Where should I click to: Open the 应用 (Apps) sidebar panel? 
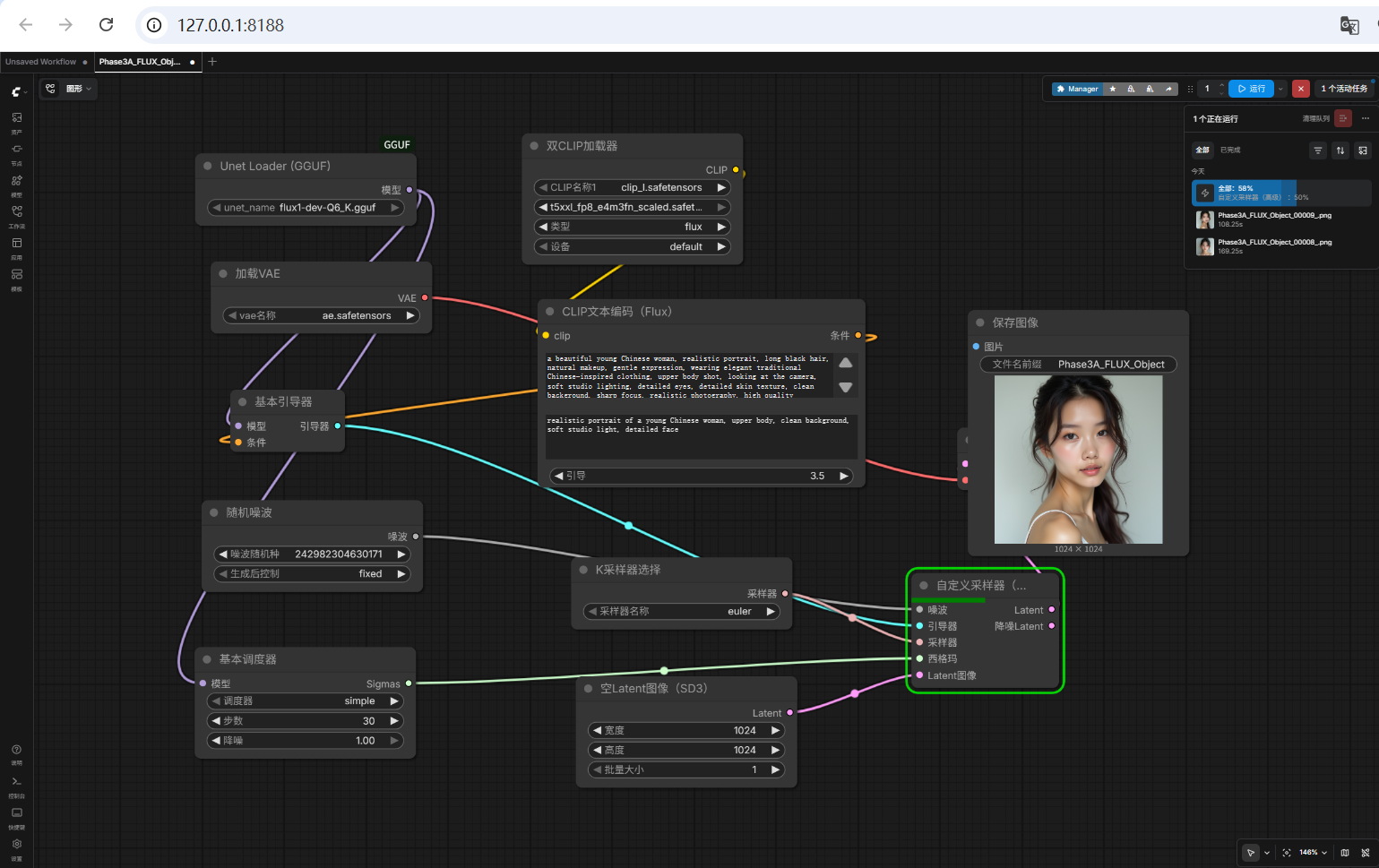tap(16, 248)
